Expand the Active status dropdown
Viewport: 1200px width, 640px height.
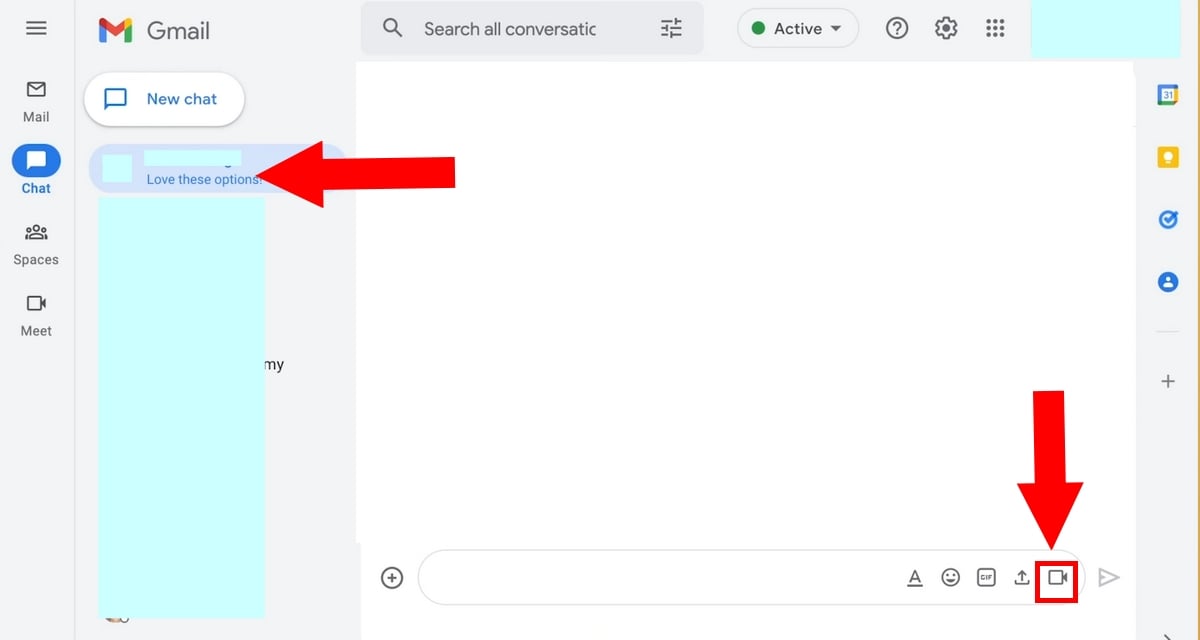point(798,29)
